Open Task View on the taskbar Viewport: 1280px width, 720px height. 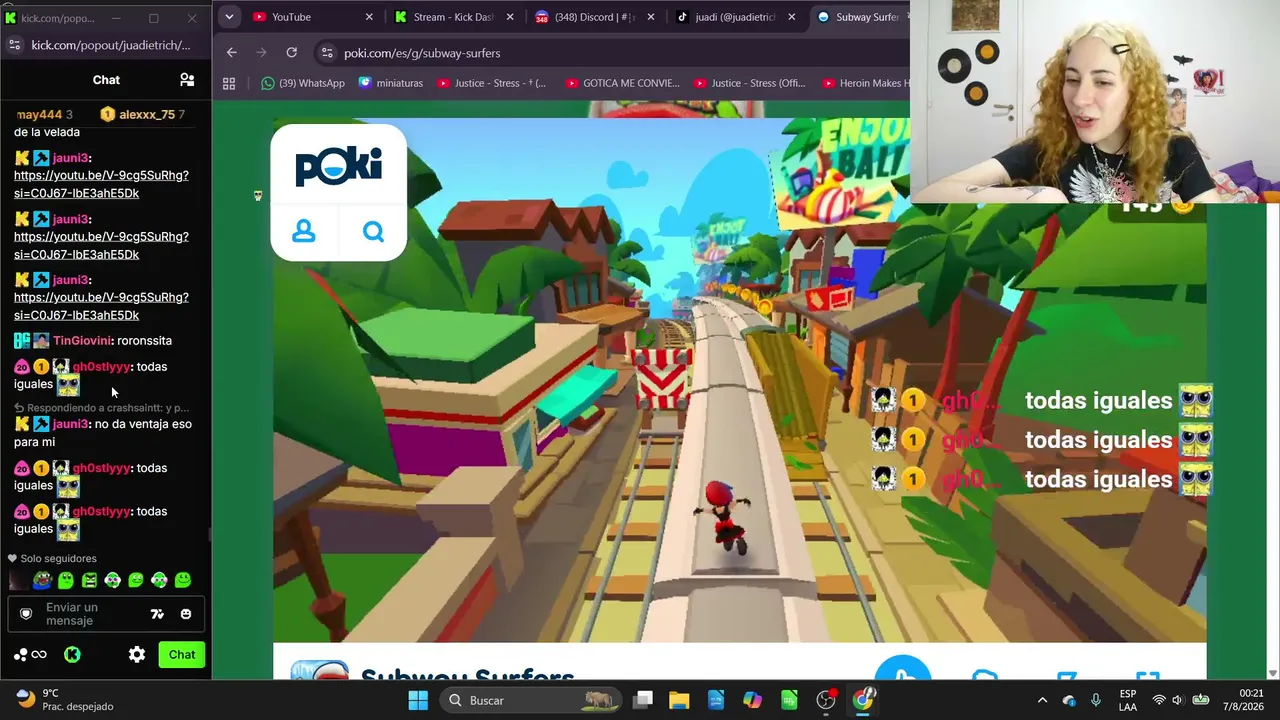(643, 700)
